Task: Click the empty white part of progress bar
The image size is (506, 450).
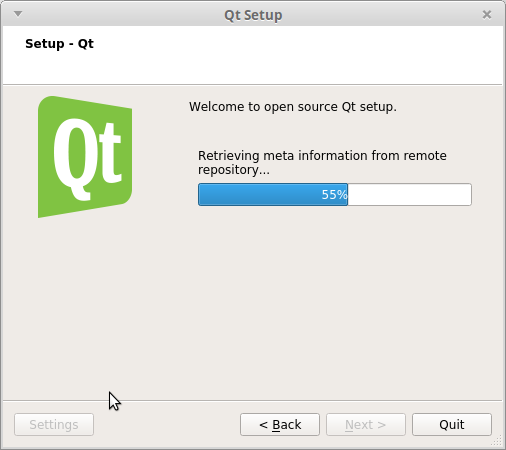Action: 409,194
